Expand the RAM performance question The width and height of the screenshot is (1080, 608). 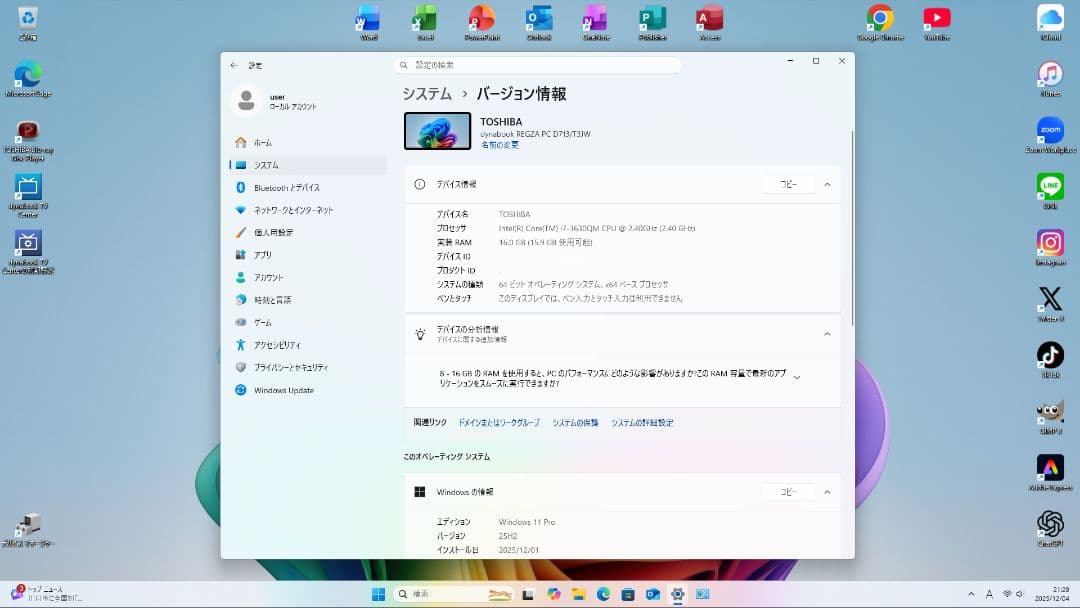797,379
